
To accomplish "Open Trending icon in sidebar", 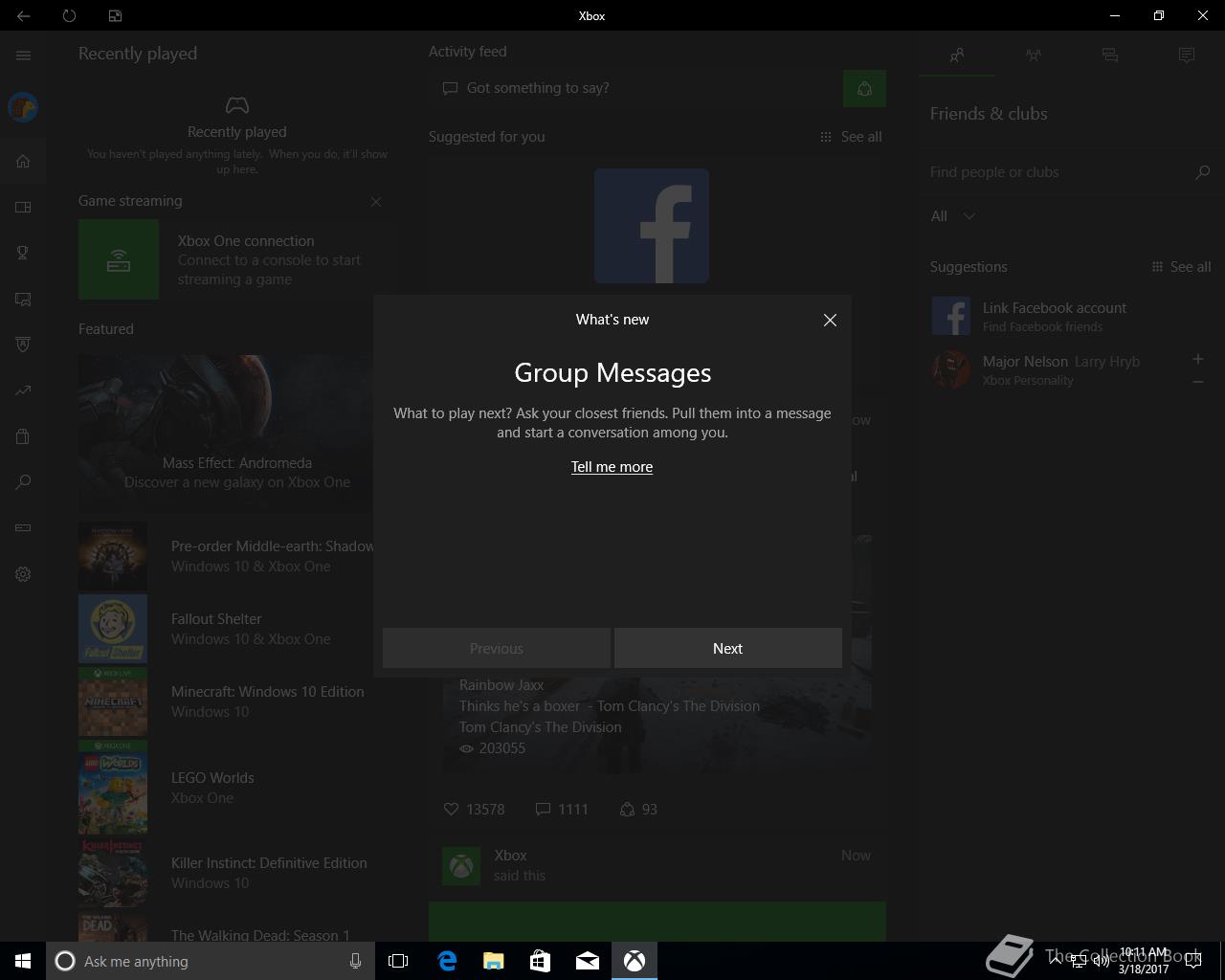I will point(23,390).
